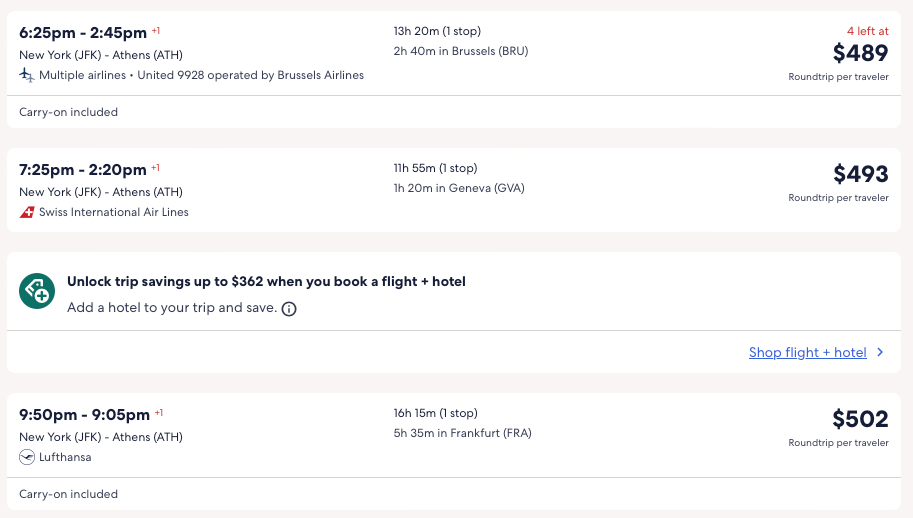Select the $493 Swiss flight price
The image size is (913, 518).
[860, 174]
